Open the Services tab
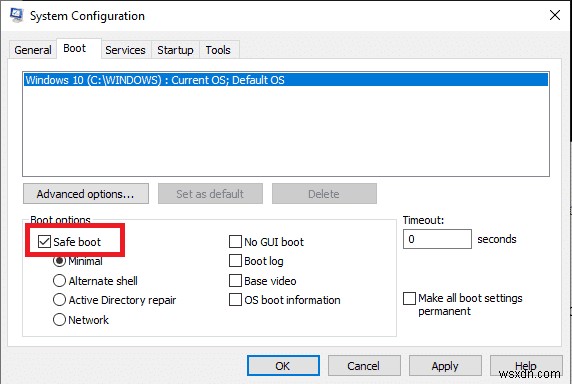 [x=125, y=50]
